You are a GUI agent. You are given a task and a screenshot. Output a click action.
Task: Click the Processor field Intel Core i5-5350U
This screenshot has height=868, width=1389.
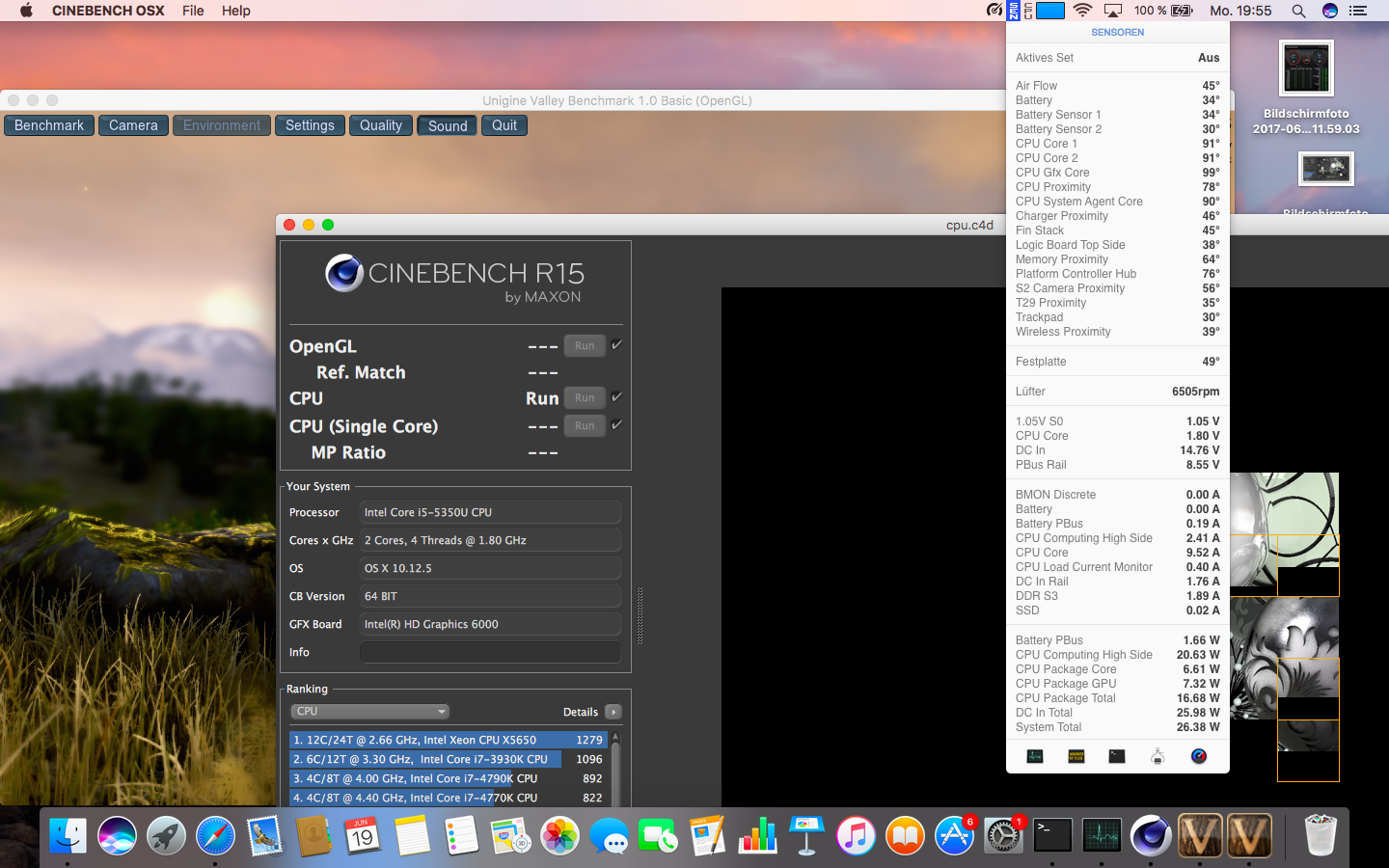pos(490,512)
